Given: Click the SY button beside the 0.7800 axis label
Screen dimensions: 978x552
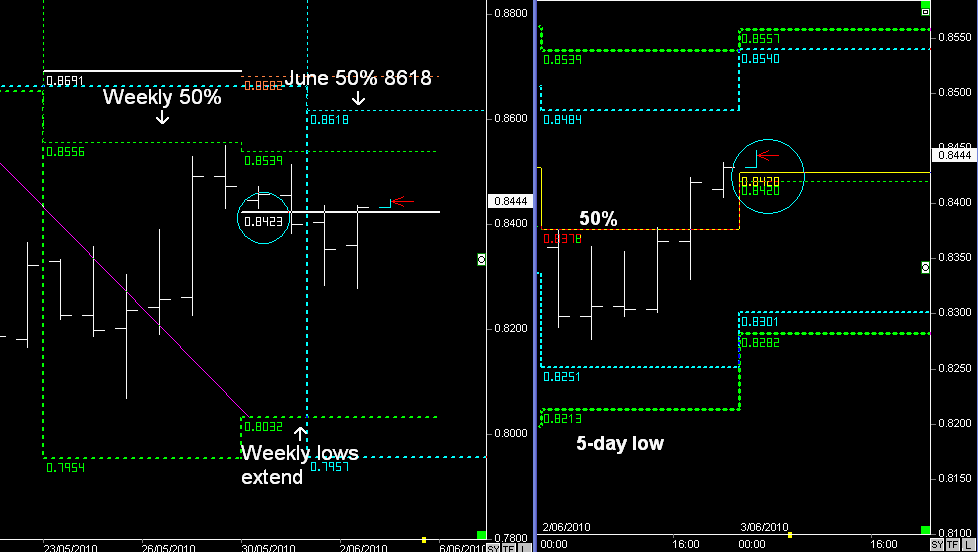Looking at the screenshot, I should [x=492, y=548].
